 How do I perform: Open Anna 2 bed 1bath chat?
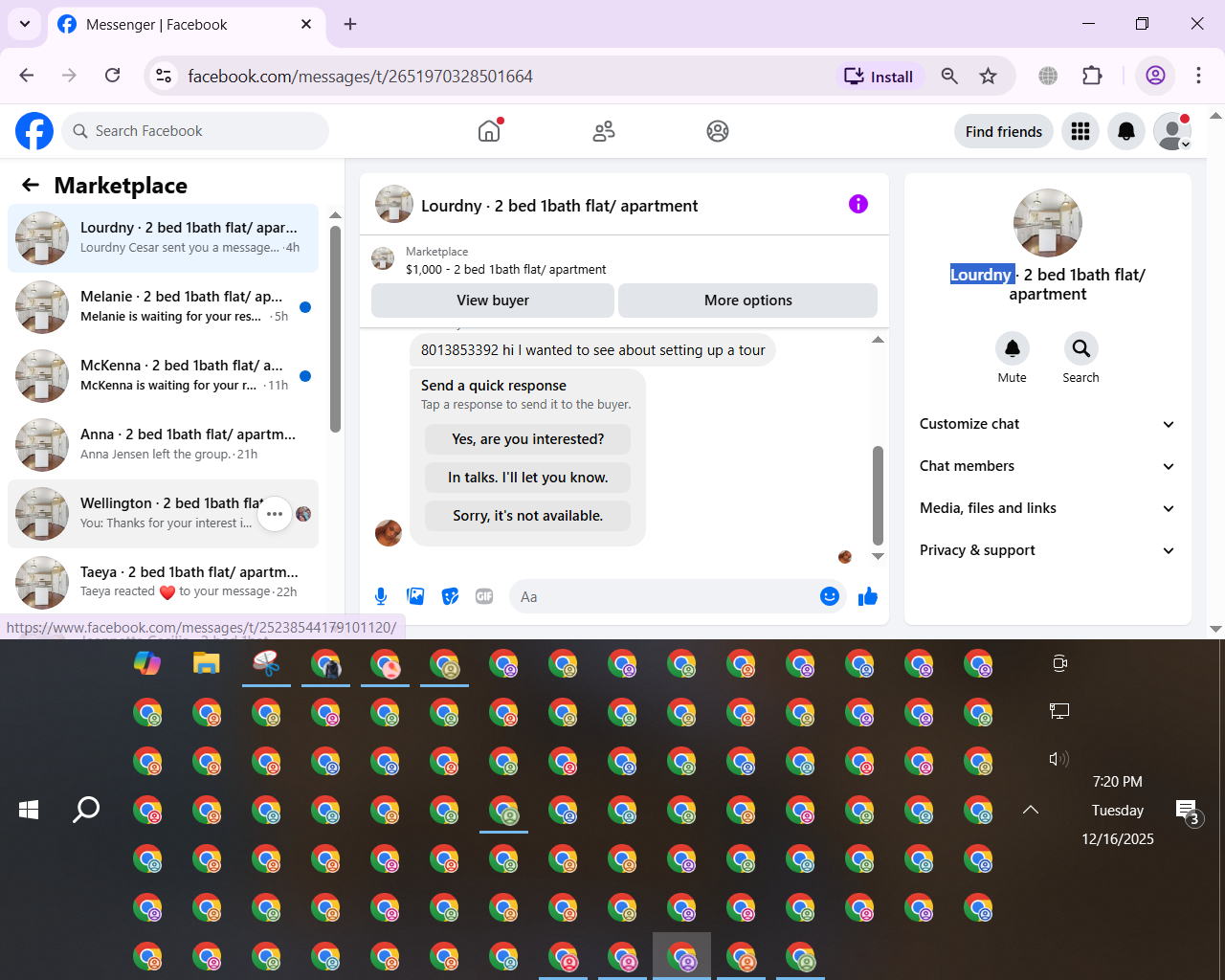pyautogui.click(x=164, y=445)
